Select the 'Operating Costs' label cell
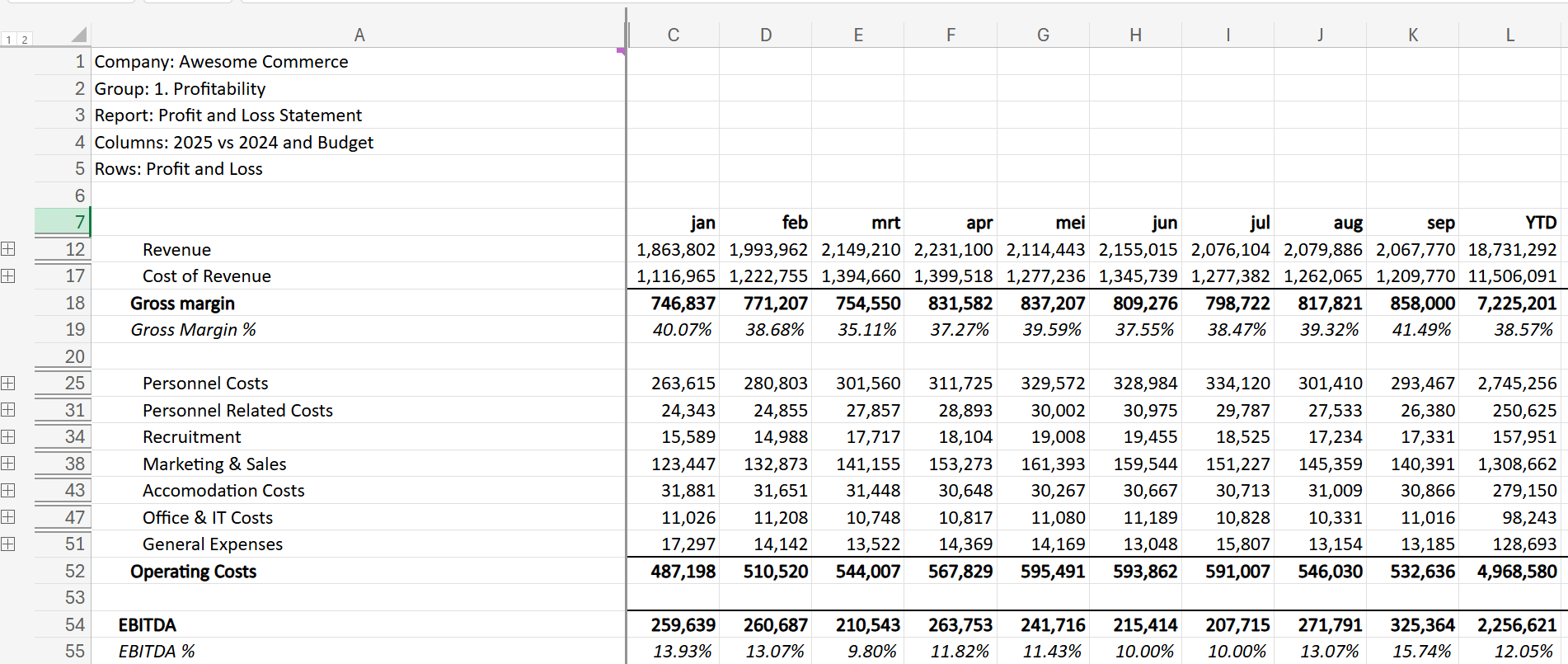The image size is (1568, 664). click(x=359, y=571)
